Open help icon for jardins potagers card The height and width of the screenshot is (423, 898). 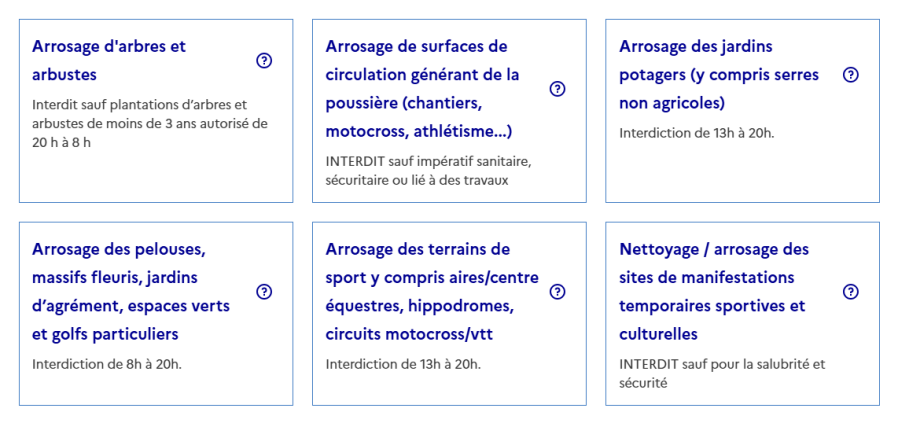tap(851, 74)
